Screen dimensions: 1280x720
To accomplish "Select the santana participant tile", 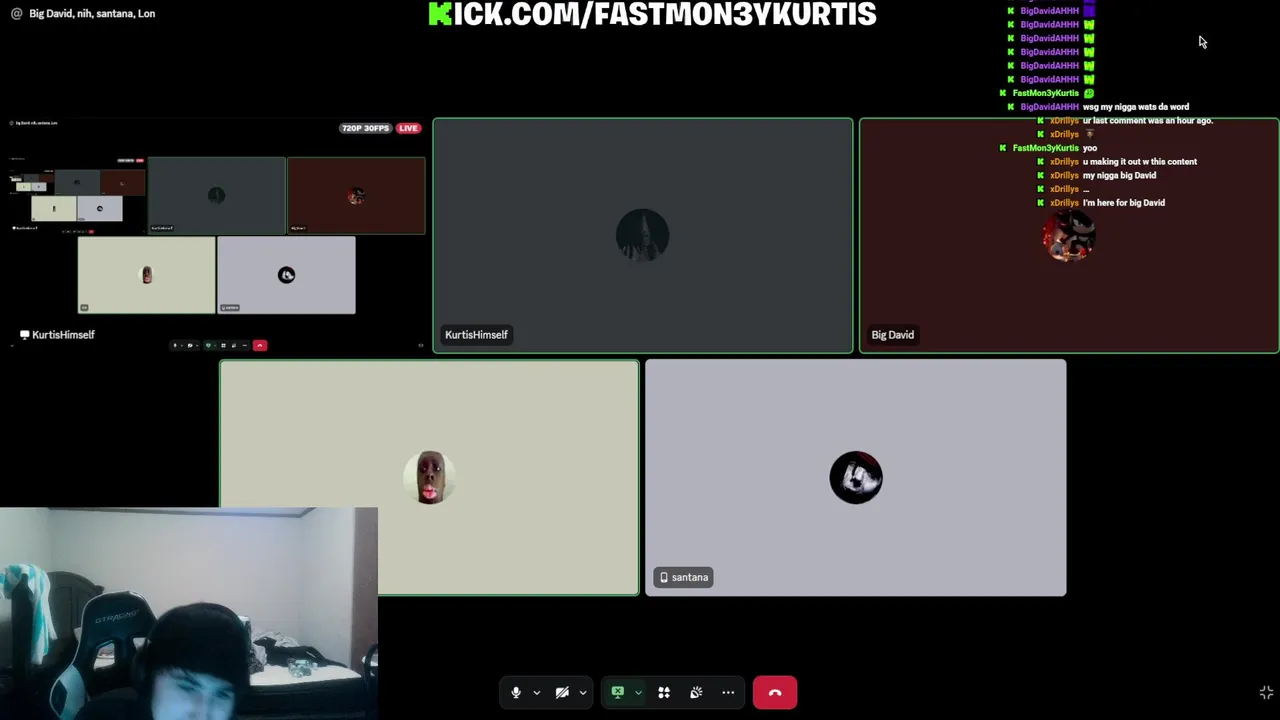I will pyautogui.click(x=856, y=477).
